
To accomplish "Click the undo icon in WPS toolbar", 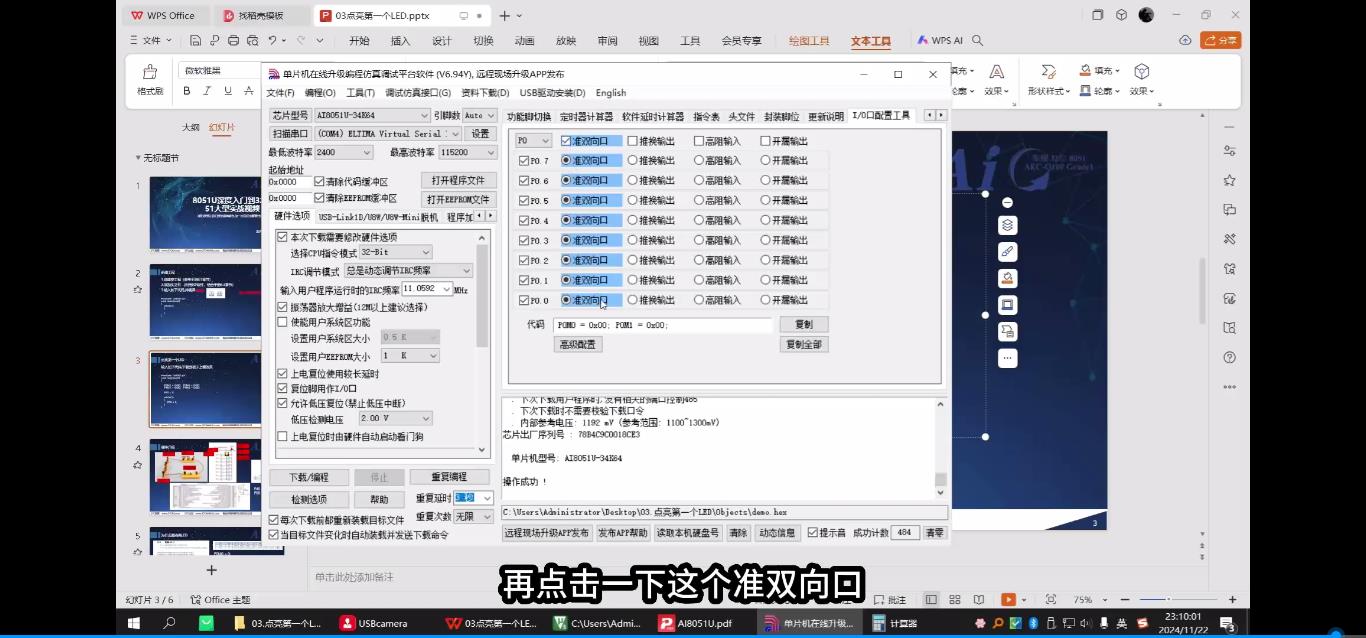I will coord(274,40).
